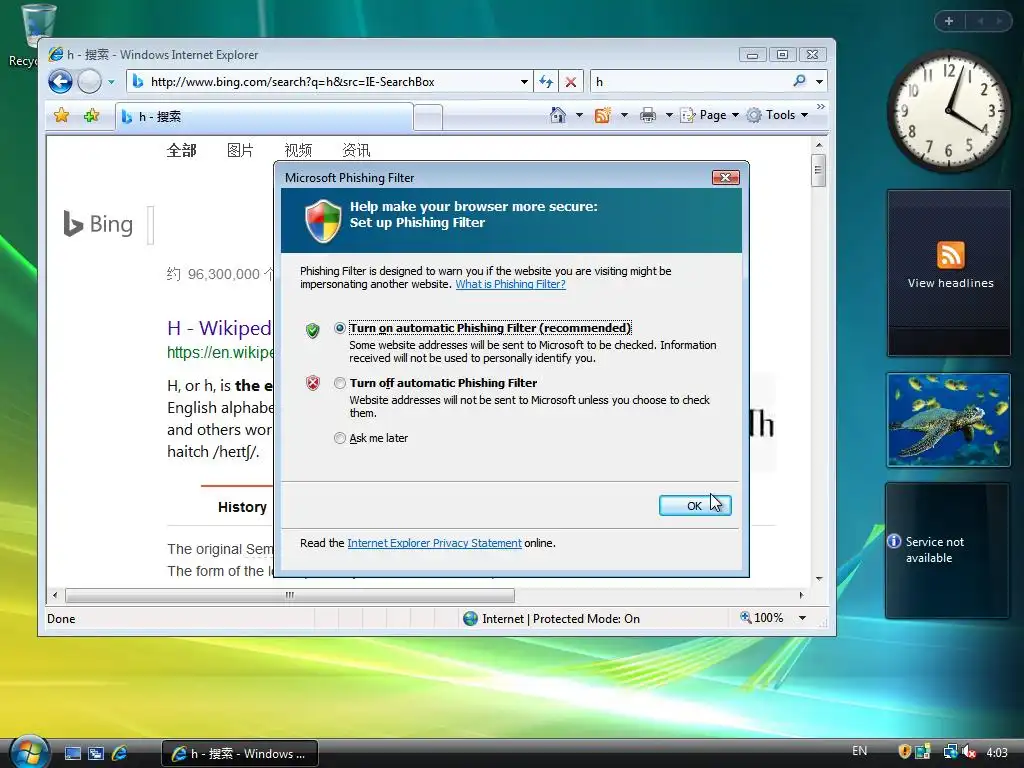Viewport: 1024px width, 768px height.
Task: Click the search box containing 'h'
Action: (x=689, y=82)
